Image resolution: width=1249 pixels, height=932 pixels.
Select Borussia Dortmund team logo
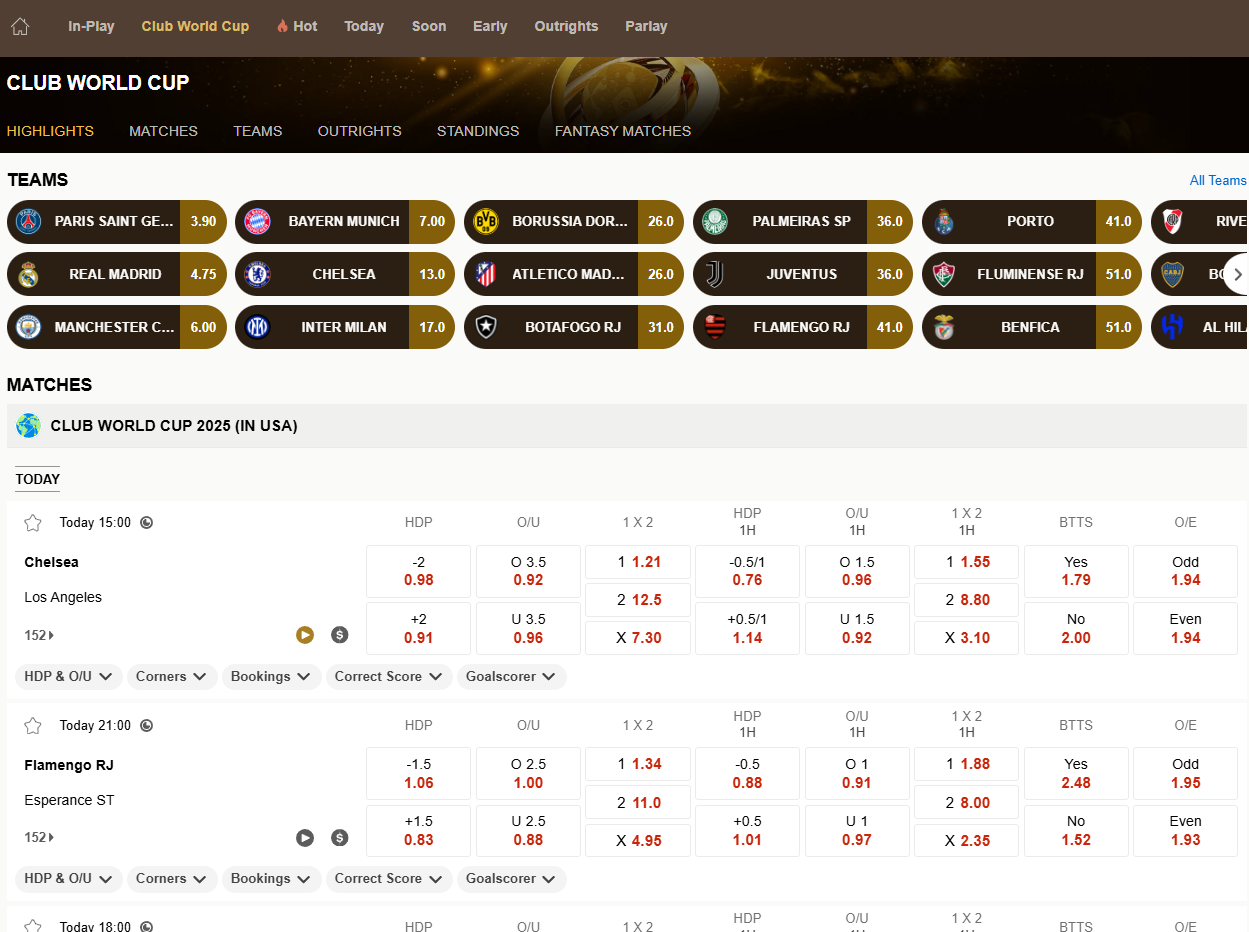click(x=486, y=221)
